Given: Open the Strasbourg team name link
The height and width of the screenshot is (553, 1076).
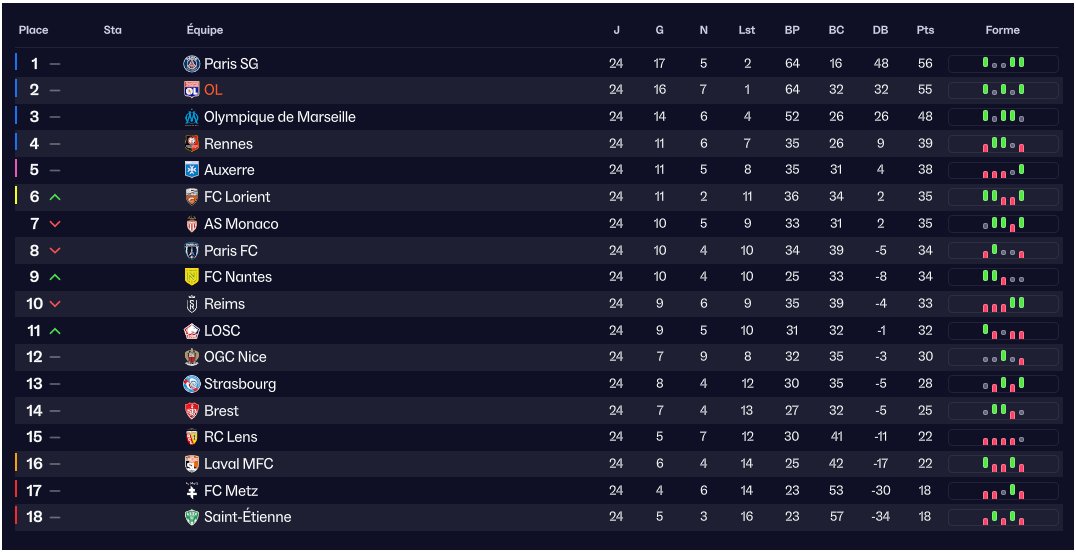Looking at the screenshot, I should 240,384.
